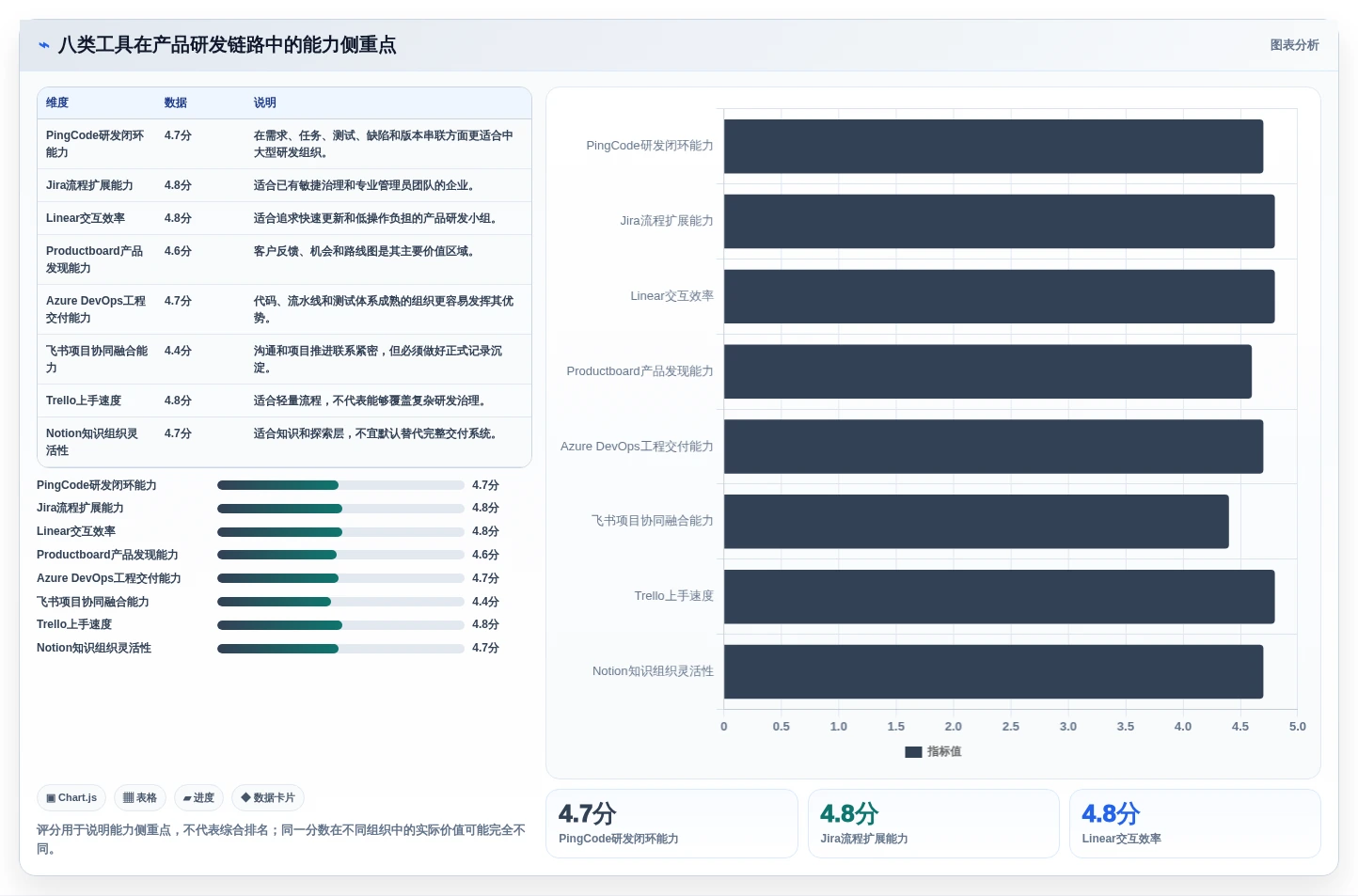Click the Jira流程扩展能力 table row name
Image resolution: width=1358 pixels, height=896 pixels.
click(x=89, y=185)
